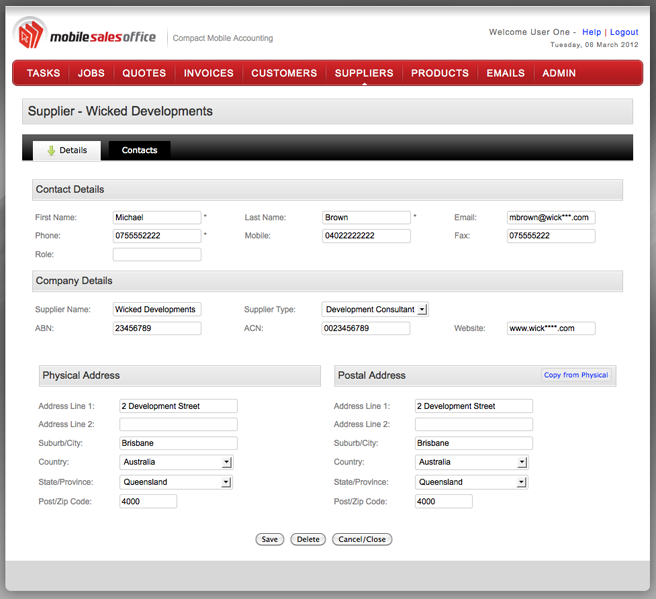Open the CUSTOMERS menu
Screen dimensions: 656x599
284,73
